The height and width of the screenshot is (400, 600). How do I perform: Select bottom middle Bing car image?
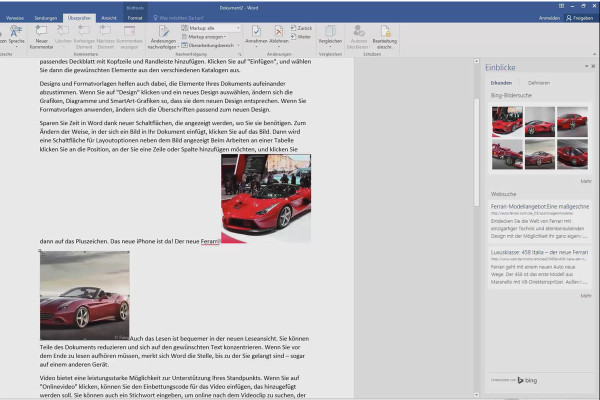(540, 154)
